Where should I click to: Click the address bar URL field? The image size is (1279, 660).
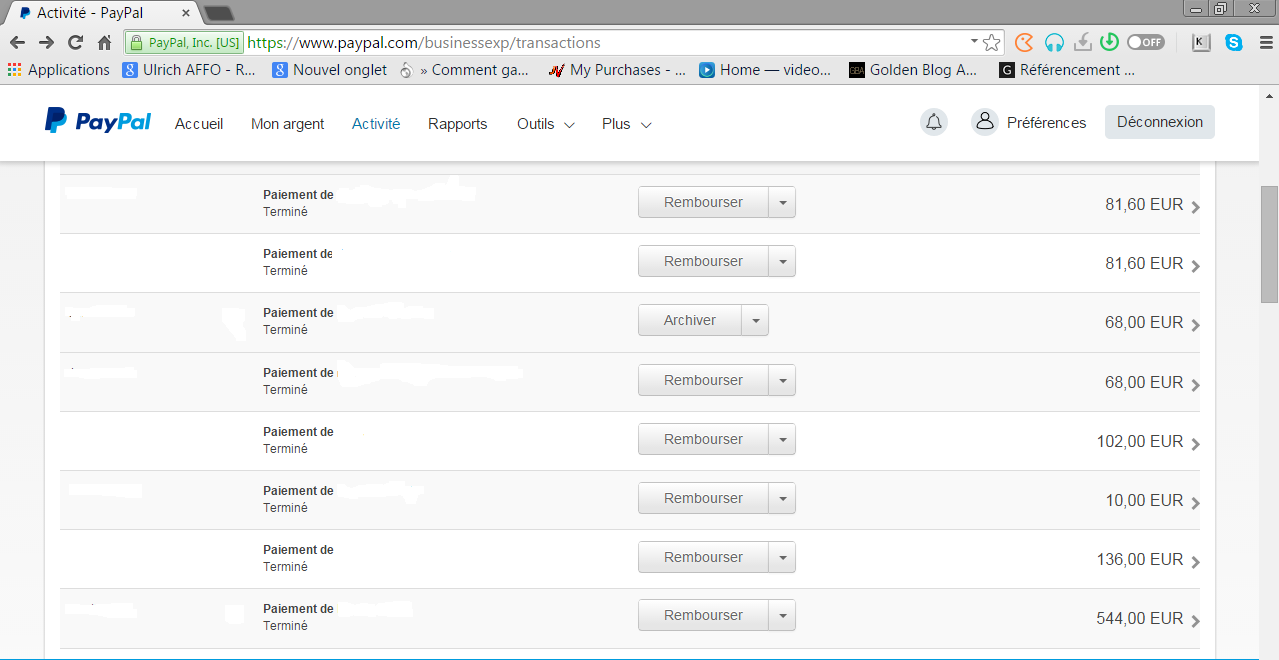(x=600, y=43)
